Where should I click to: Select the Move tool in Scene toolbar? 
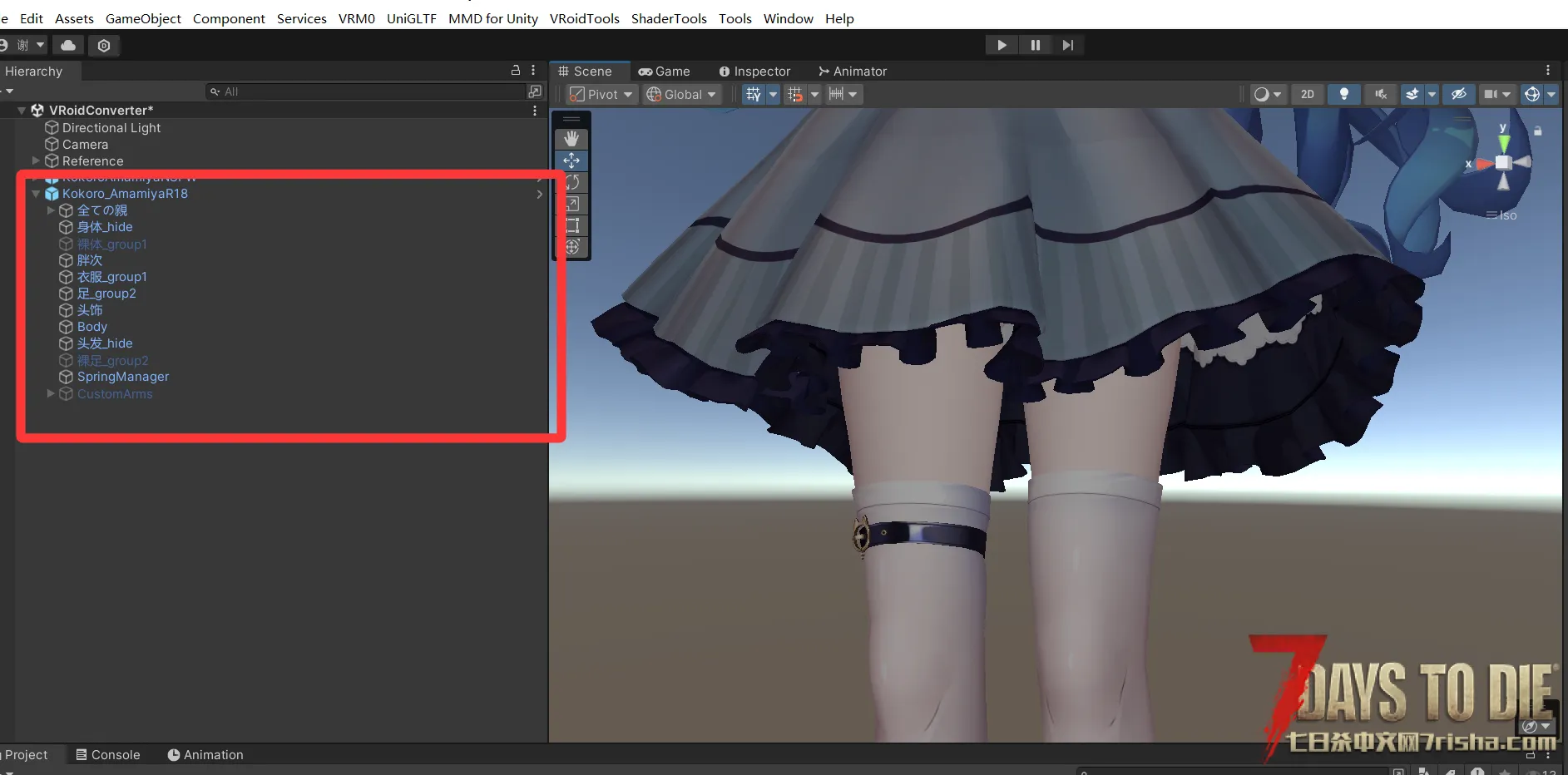click(x=571, y=160)
